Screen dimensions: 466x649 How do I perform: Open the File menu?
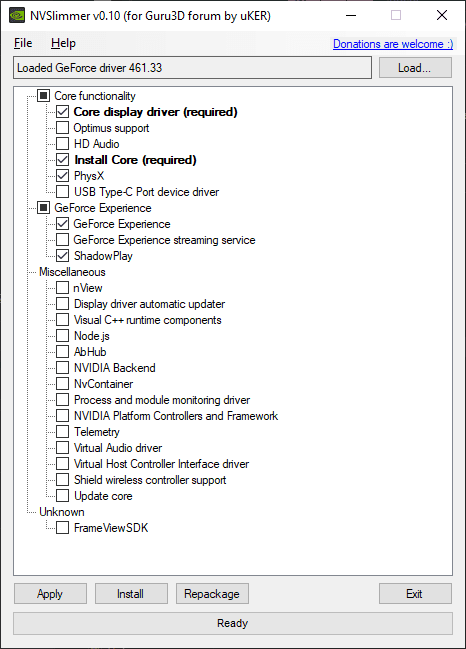coord(23,43)
